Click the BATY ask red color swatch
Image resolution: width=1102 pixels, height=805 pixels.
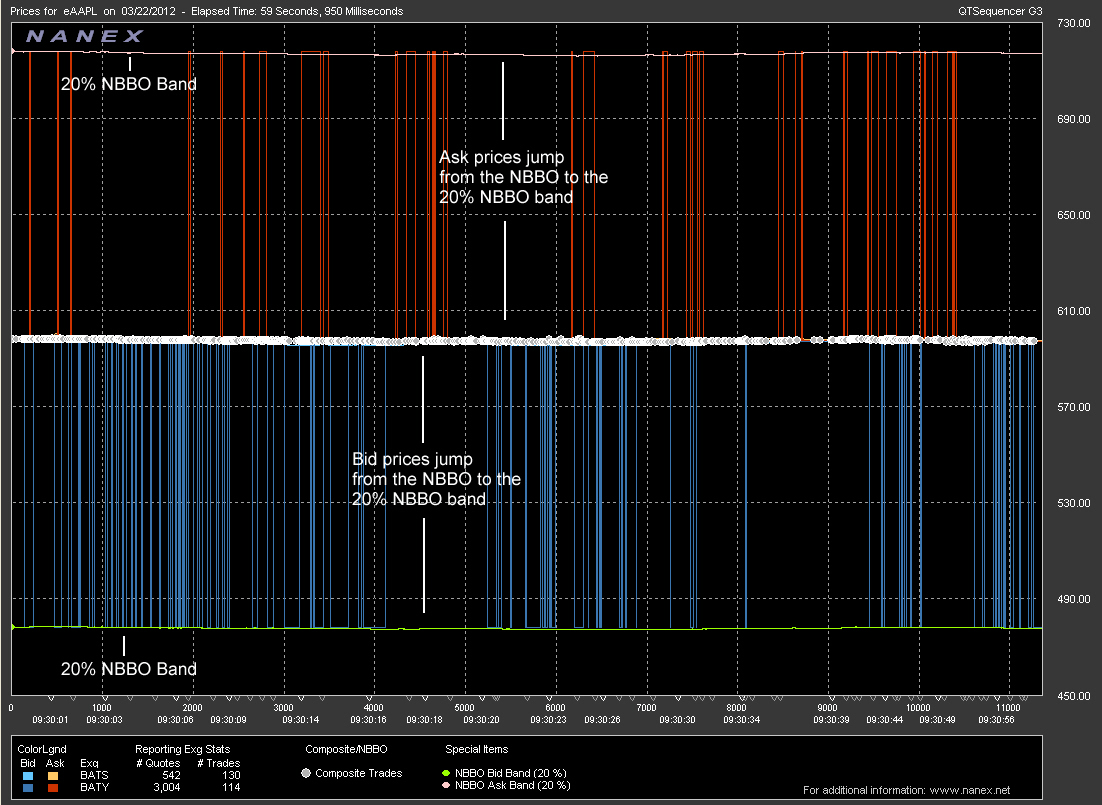pyautogui.click(x=53, y=787)
